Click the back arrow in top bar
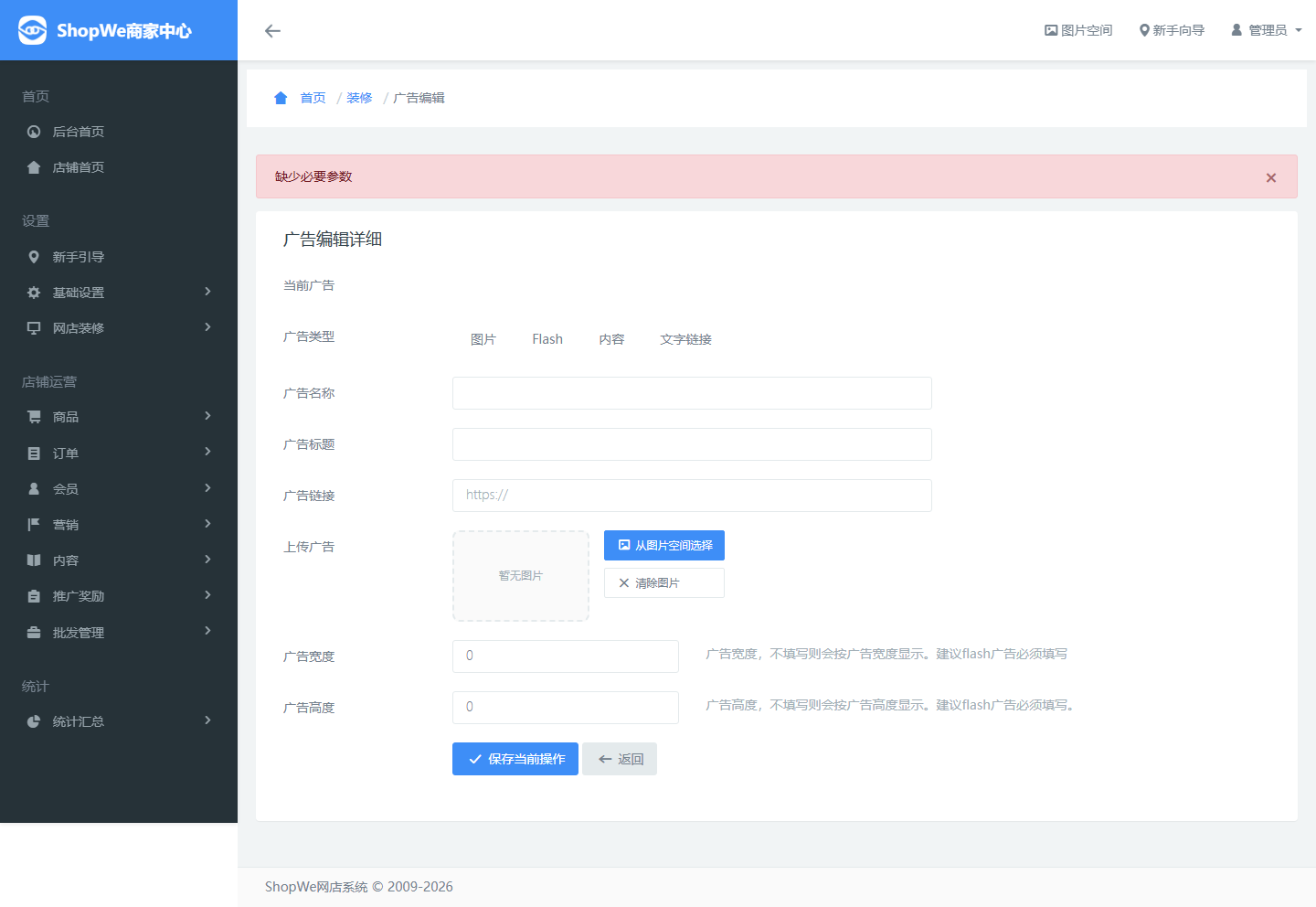 click(272, 31)
